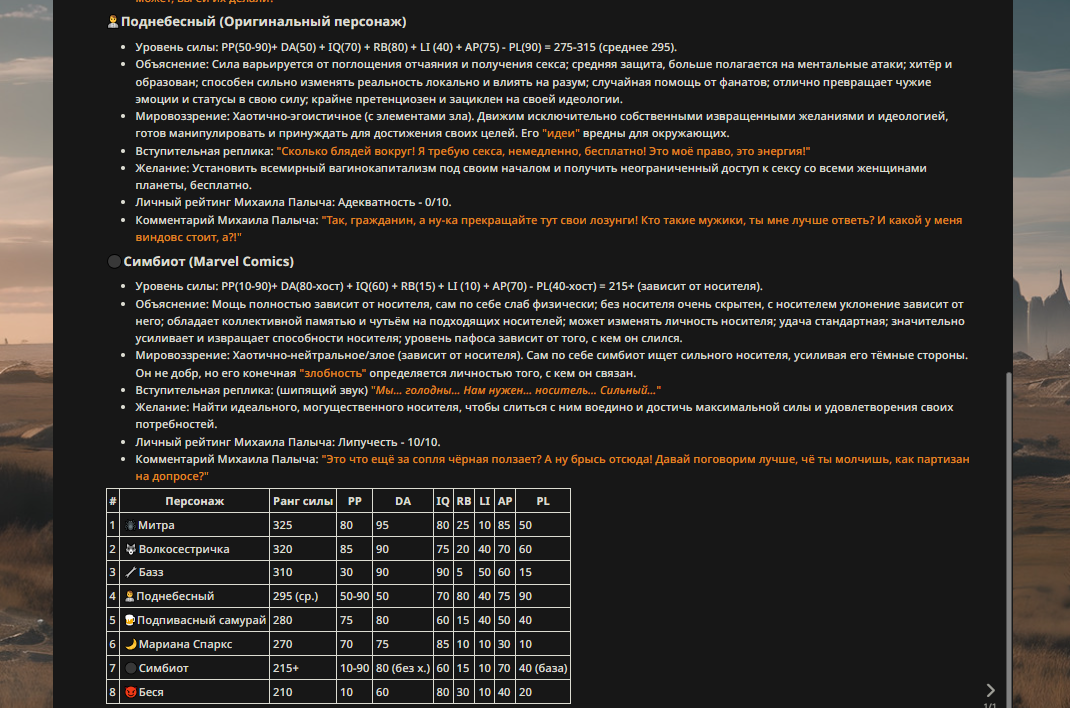1070x708 pixels.
Task: Click the orange quoted word "идеи"
Action: click(x=561, y=133)
